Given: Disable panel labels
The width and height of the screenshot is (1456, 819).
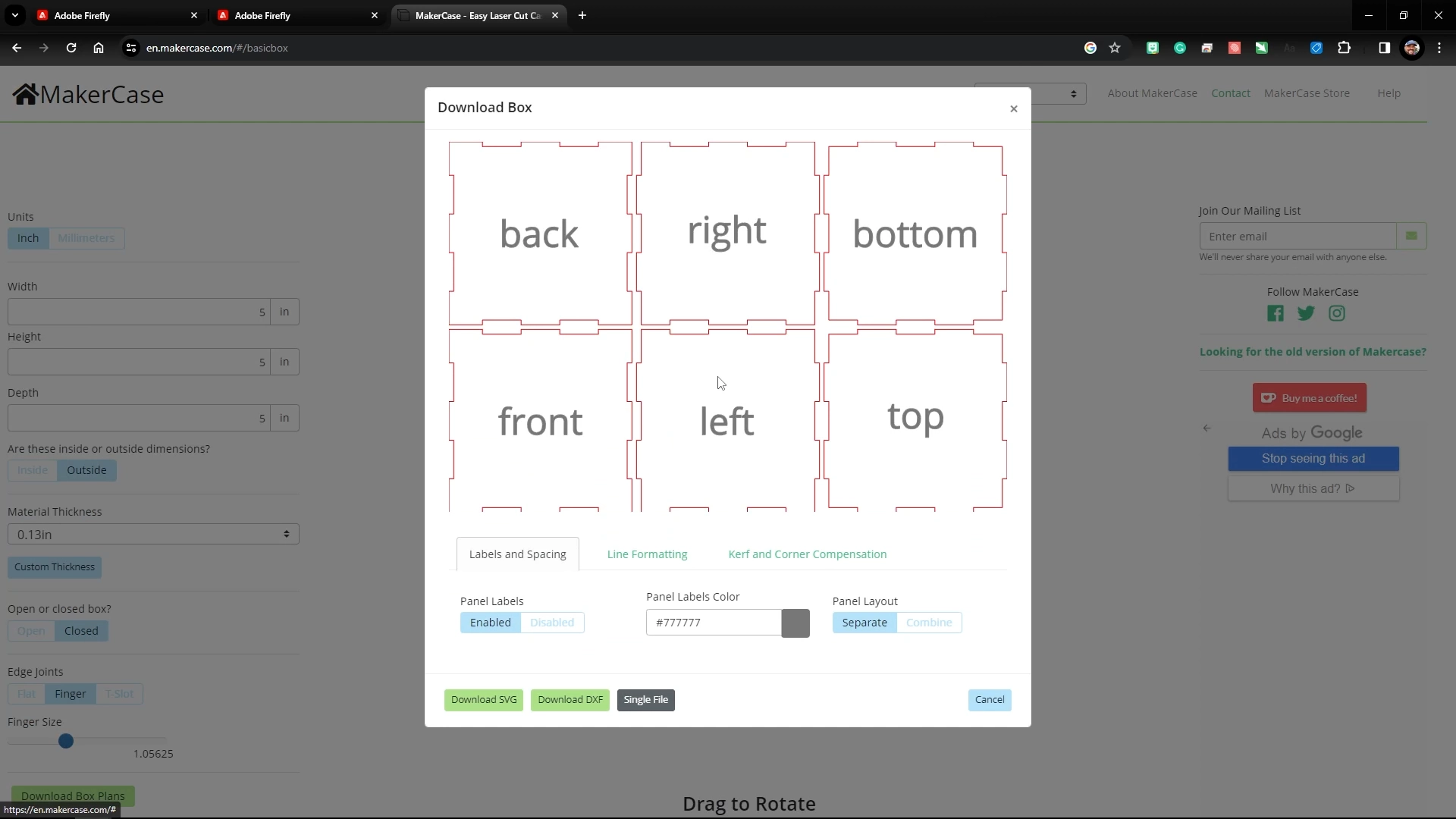Looking at the screenshot, I should [552, 623].
